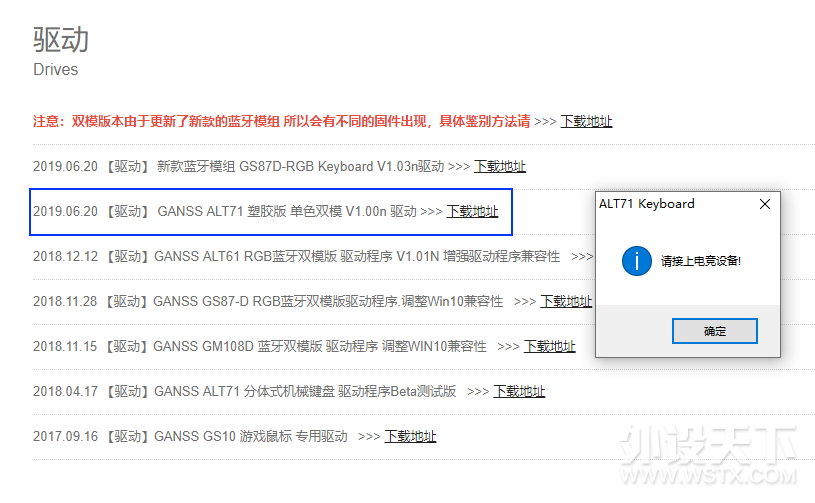Click the 请接上电竞设备! dialog message
Screen dimensions: 815x503
[701, 261]
